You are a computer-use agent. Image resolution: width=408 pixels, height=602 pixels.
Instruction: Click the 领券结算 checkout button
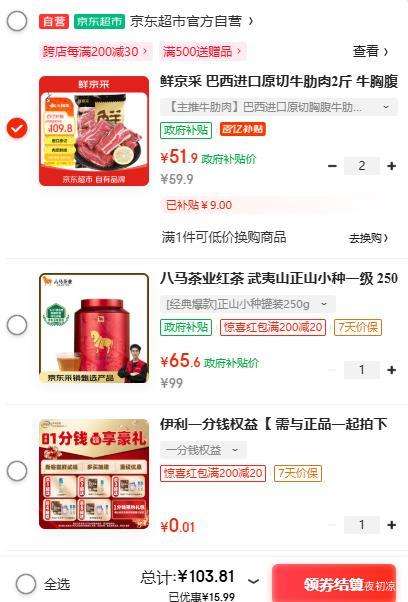(x=334, y=584)
